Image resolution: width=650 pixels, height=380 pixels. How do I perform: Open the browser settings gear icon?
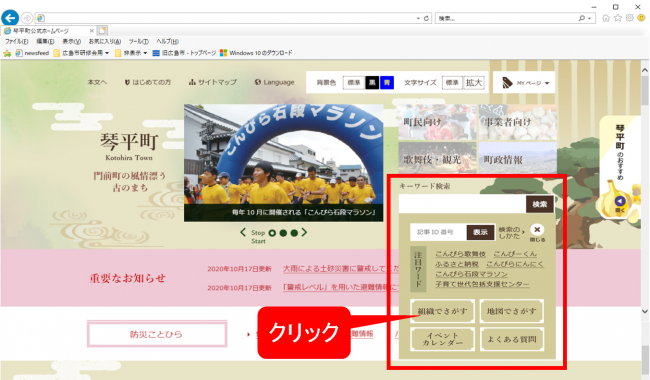(x=630, y=18)
